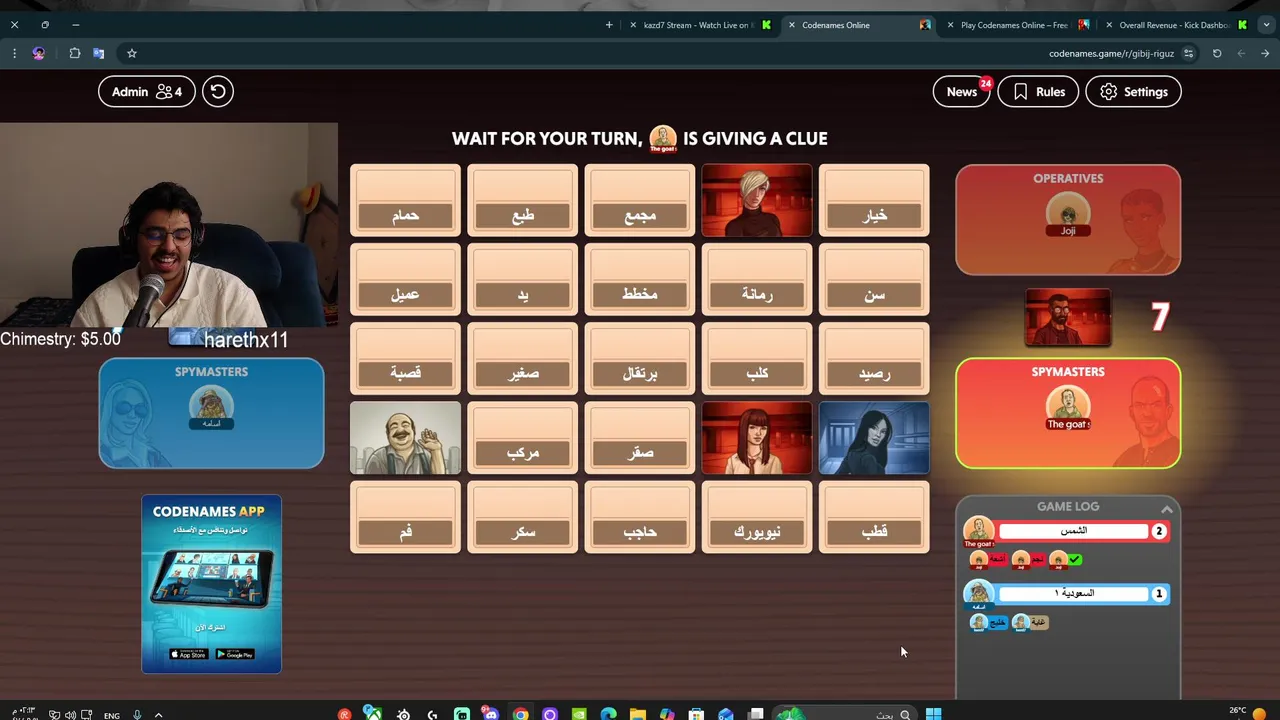The height and width of the screenshot is (720, 1280).
Task: Select the word card حمام
Action: click(405, 200)
